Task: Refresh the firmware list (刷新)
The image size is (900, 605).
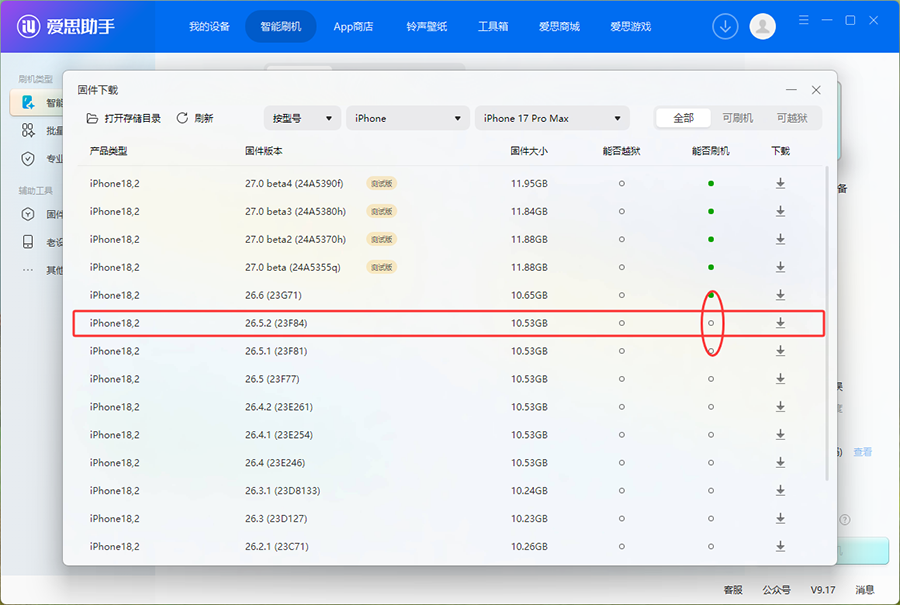Action: pos(195,118)
